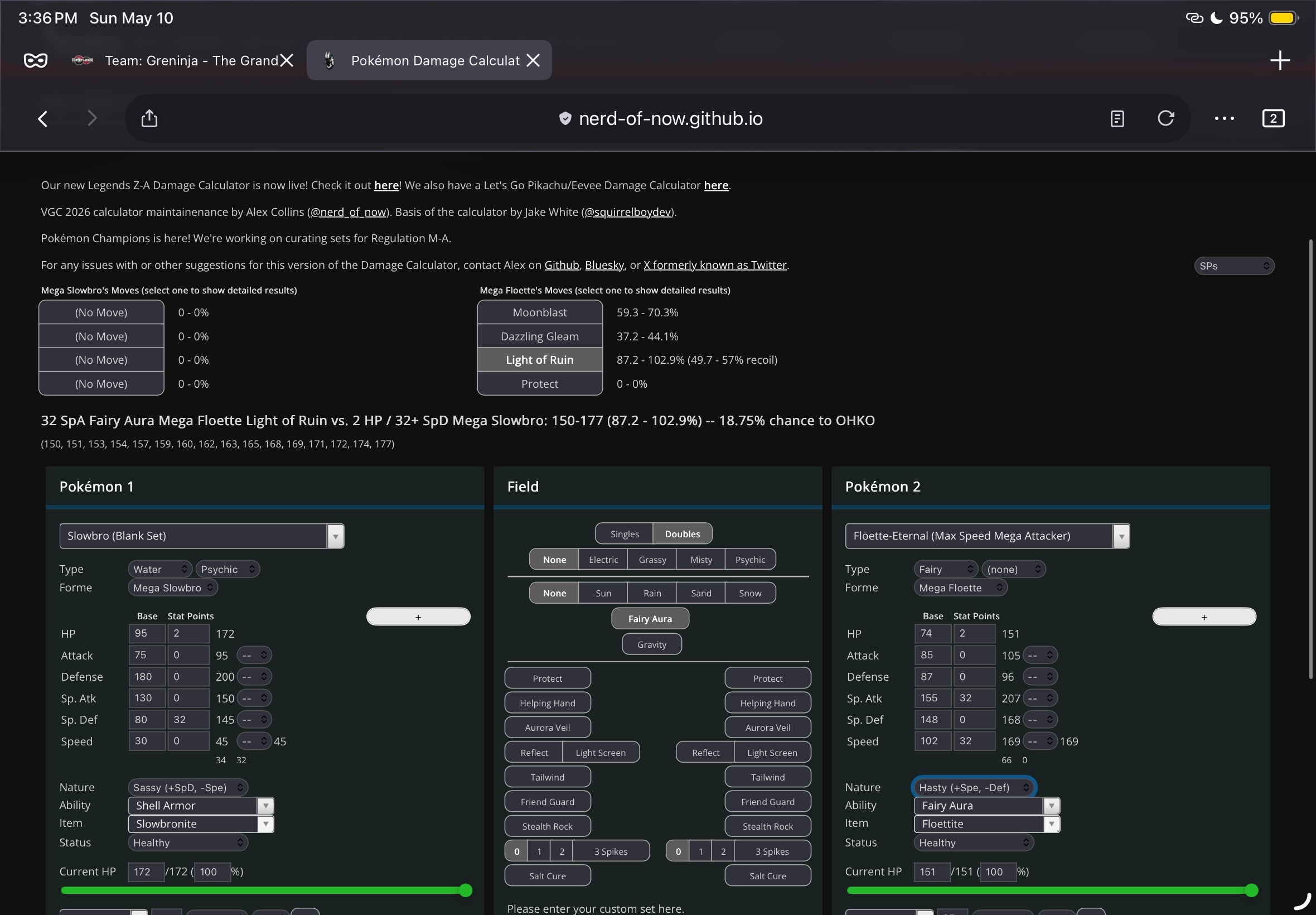Select the Light of Ruin move

pyautogui.click(x=540, y=360)
